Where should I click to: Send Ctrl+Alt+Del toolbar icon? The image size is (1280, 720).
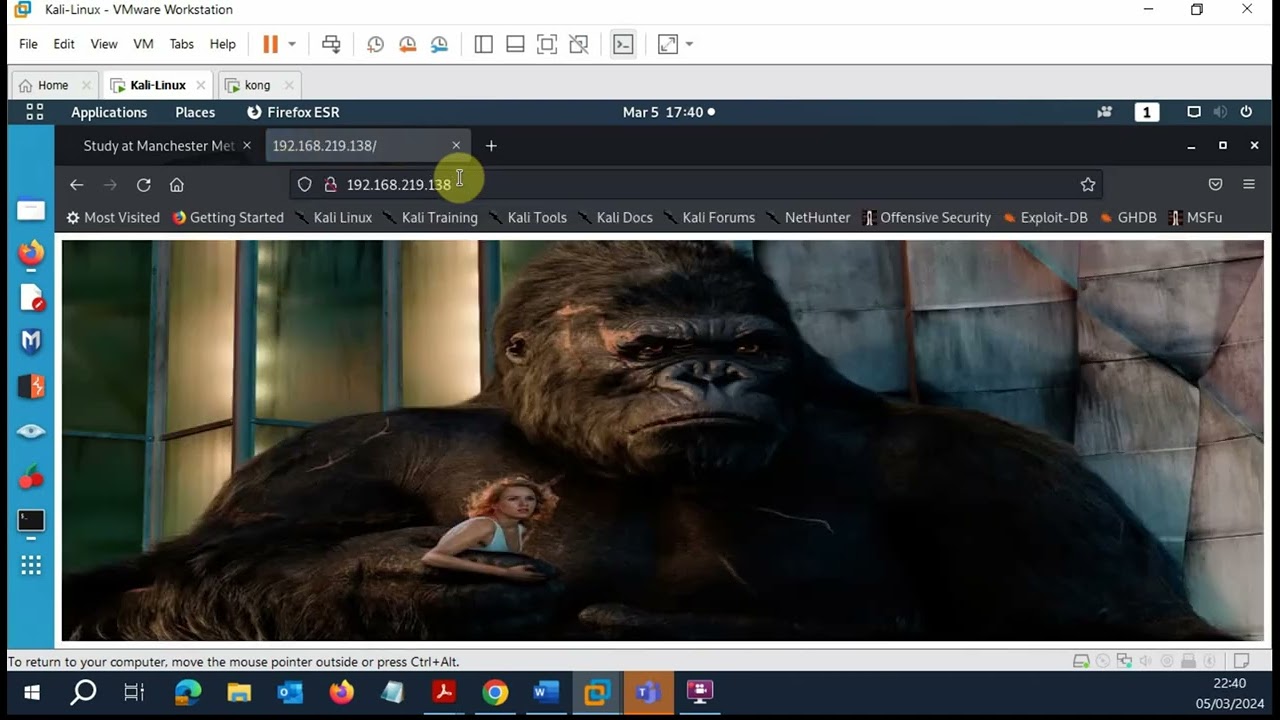(331, 44)
